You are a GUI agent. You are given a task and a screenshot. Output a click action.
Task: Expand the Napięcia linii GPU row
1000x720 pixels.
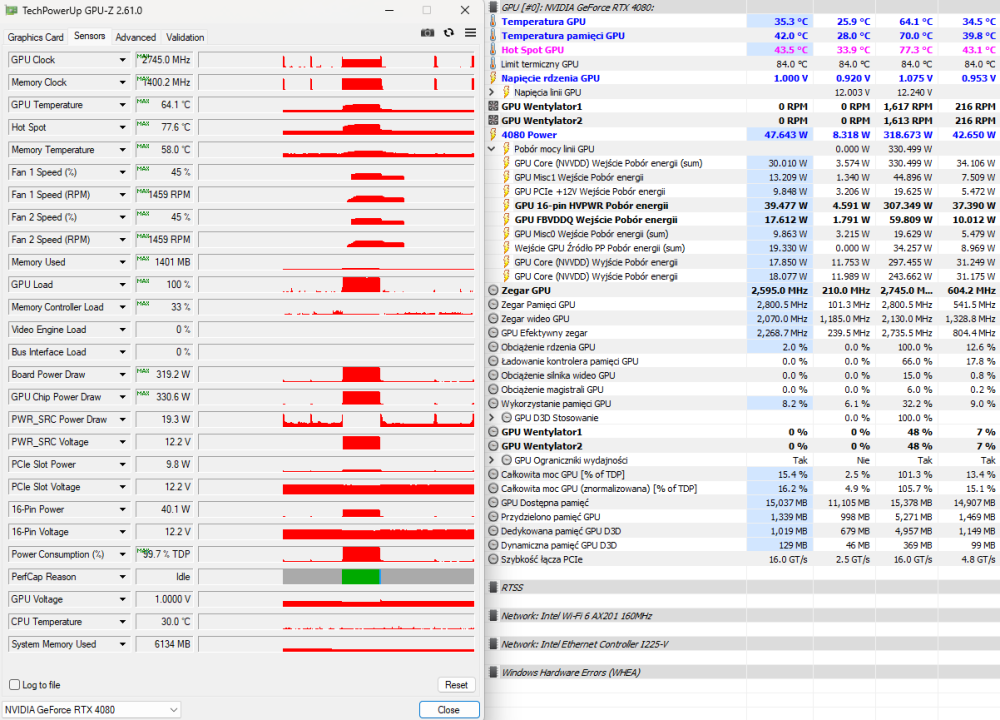[492, 92]
